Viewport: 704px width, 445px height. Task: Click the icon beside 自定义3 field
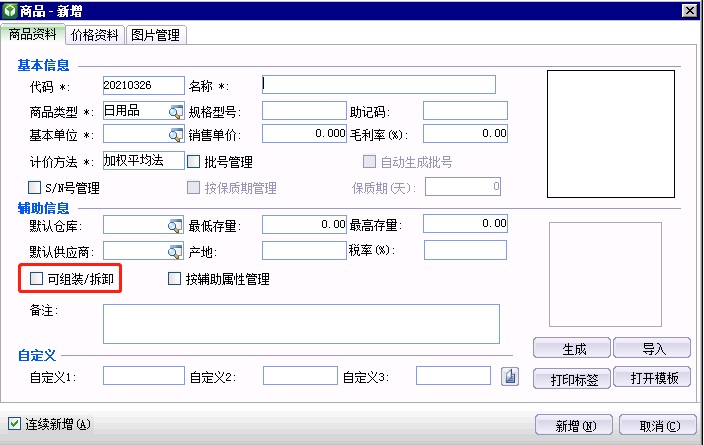pos(510,377)
